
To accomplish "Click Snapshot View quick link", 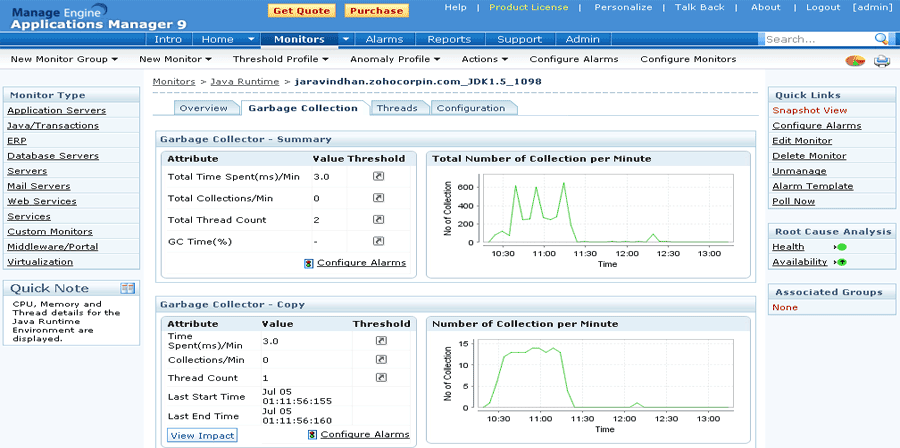I will (x=809, y=110).
